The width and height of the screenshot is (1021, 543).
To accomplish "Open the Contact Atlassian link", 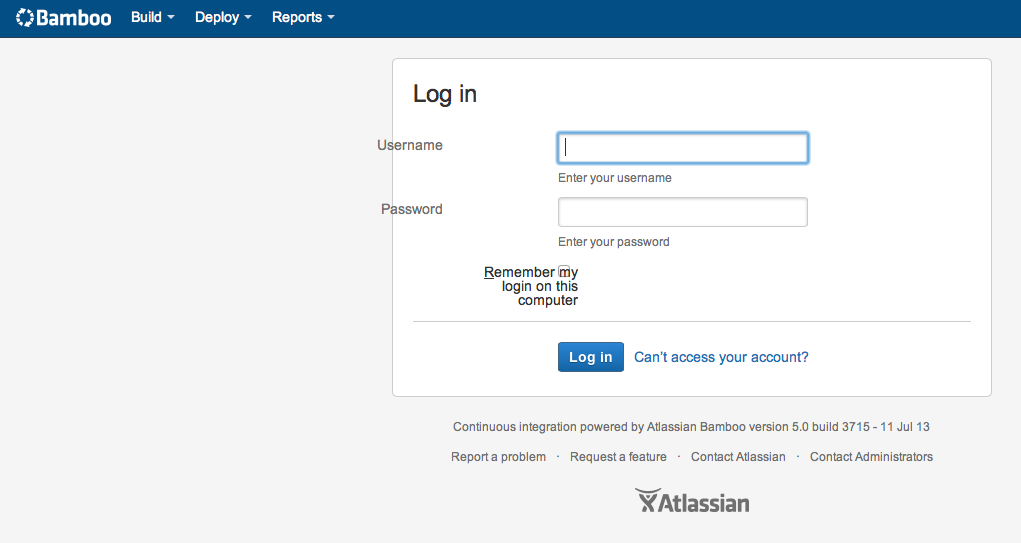I will (738, 457).
